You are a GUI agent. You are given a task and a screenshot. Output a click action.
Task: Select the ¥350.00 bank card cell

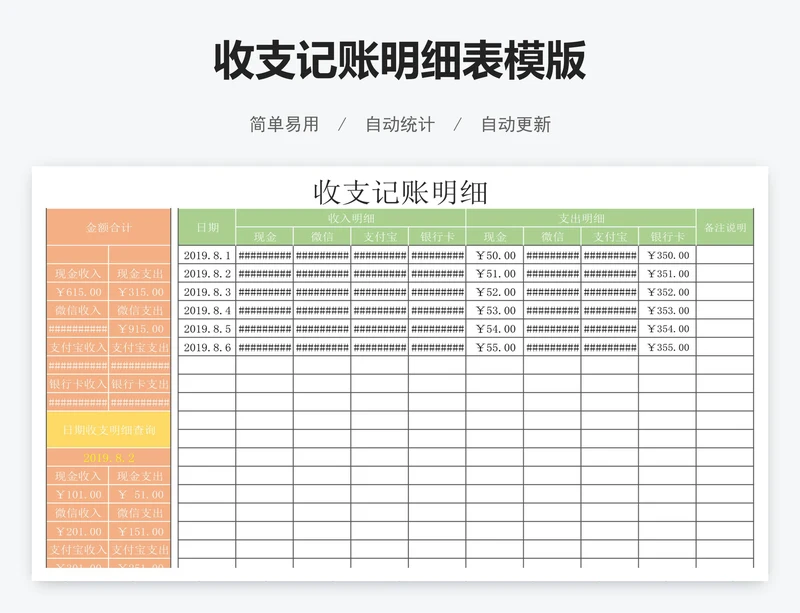point(667,255)
